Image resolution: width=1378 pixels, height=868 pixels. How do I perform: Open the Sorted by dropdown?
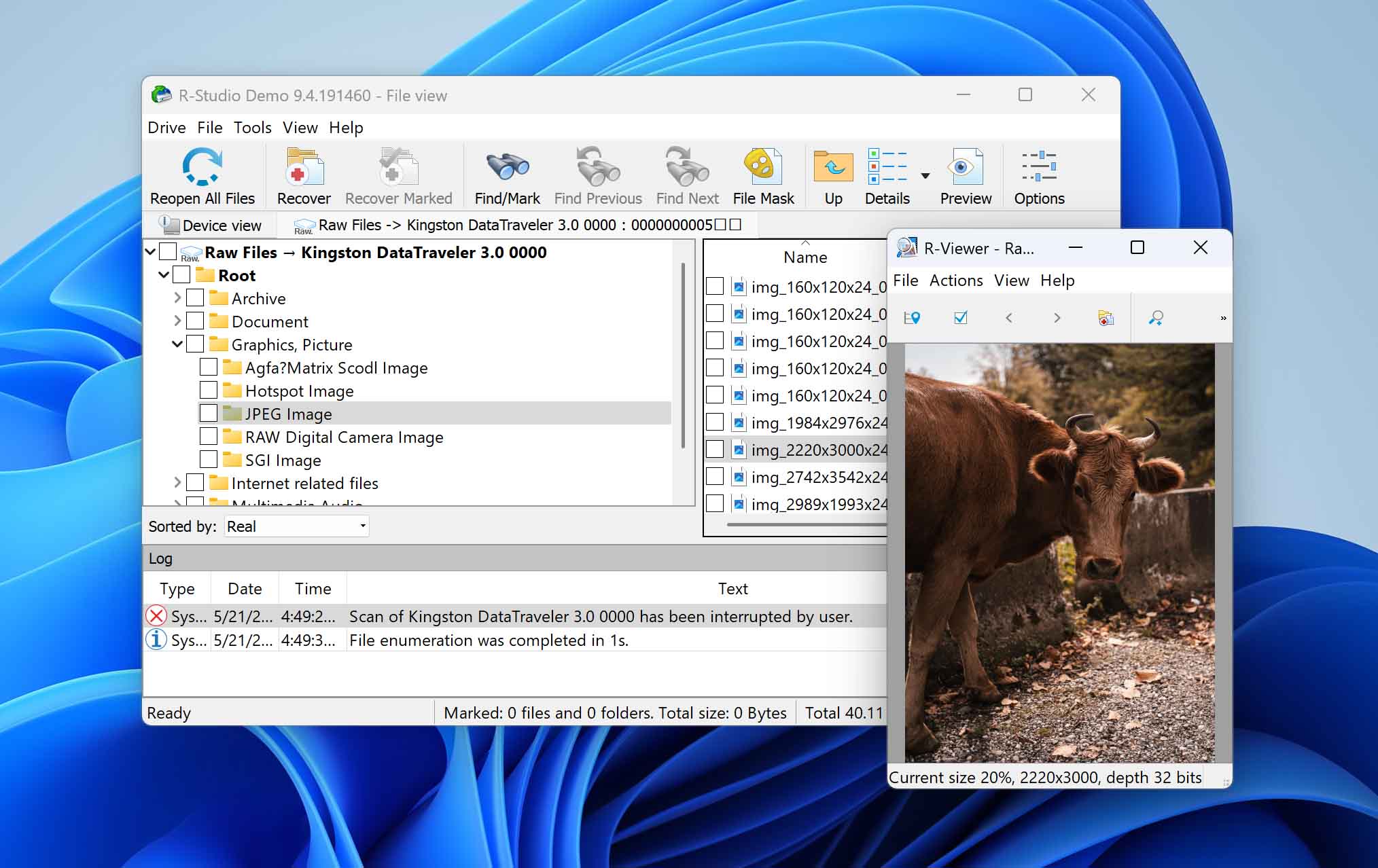[x=297, y=526]
